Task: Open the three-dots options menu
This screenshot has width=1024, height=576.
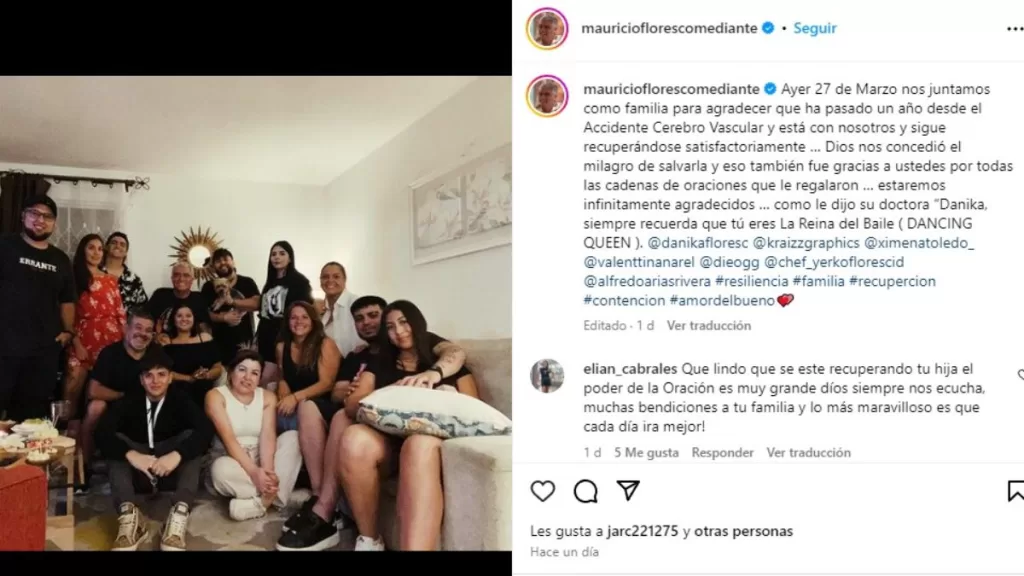Action: [x=1015, y=28]
